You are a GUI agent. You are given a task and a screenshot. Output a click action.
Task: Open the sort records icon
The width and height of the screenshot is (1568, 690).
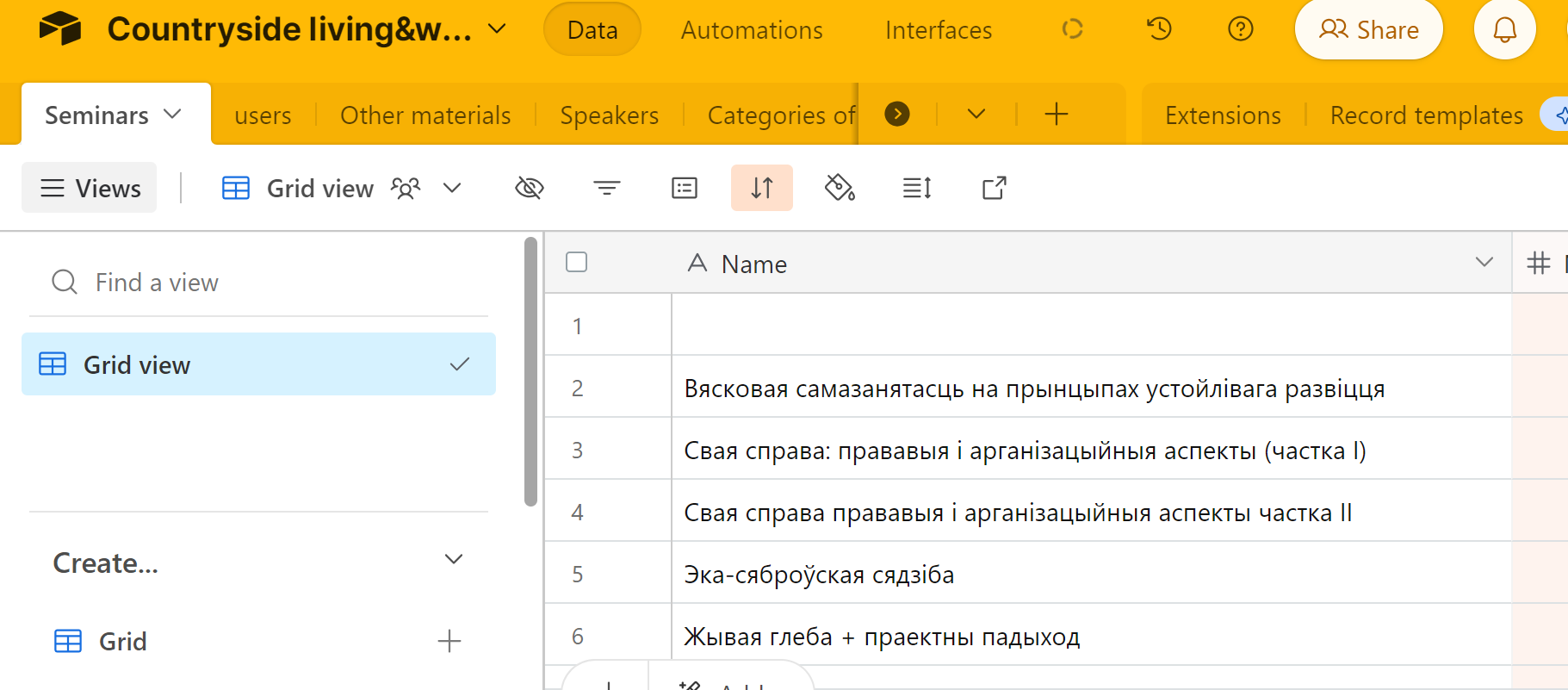[762, 188]
